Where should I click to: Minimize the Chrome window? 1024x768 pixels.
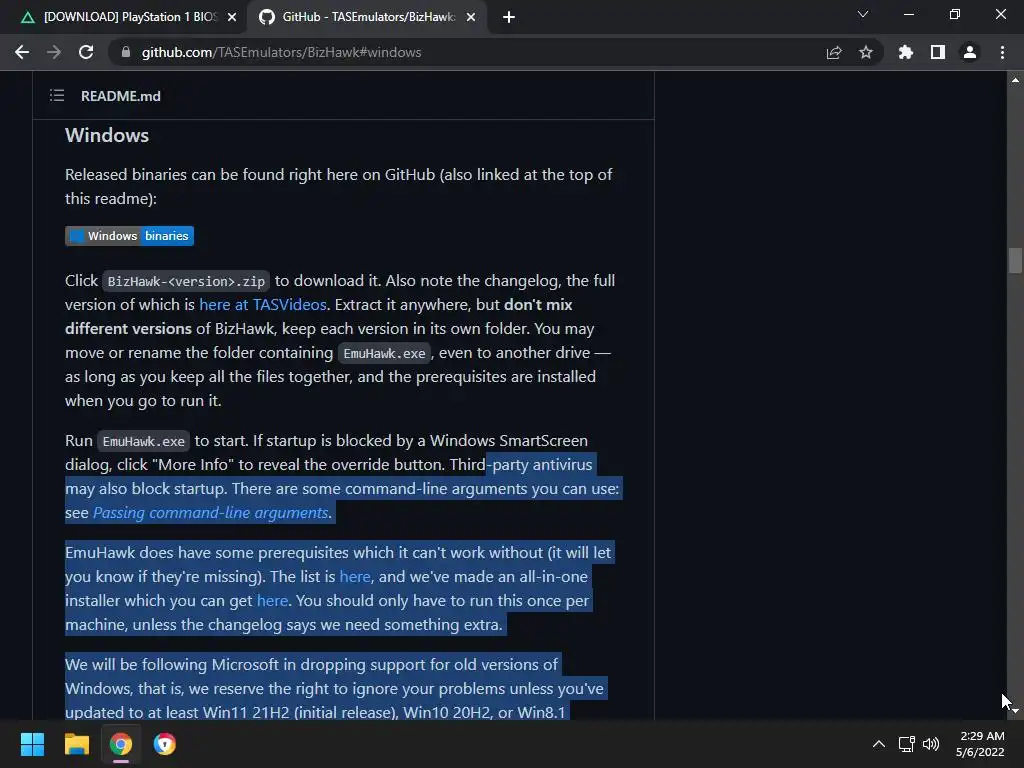point(909,14)
